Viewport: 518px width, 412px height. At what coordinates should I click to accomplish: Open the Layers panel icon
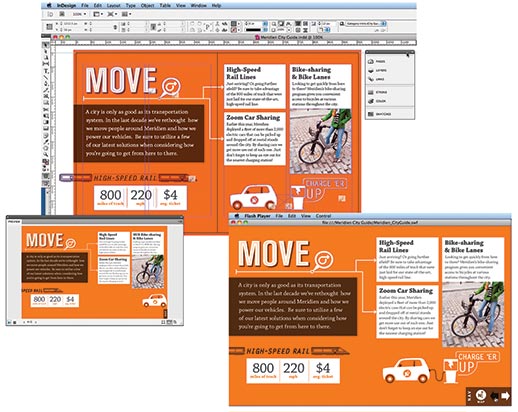(371, 70)
